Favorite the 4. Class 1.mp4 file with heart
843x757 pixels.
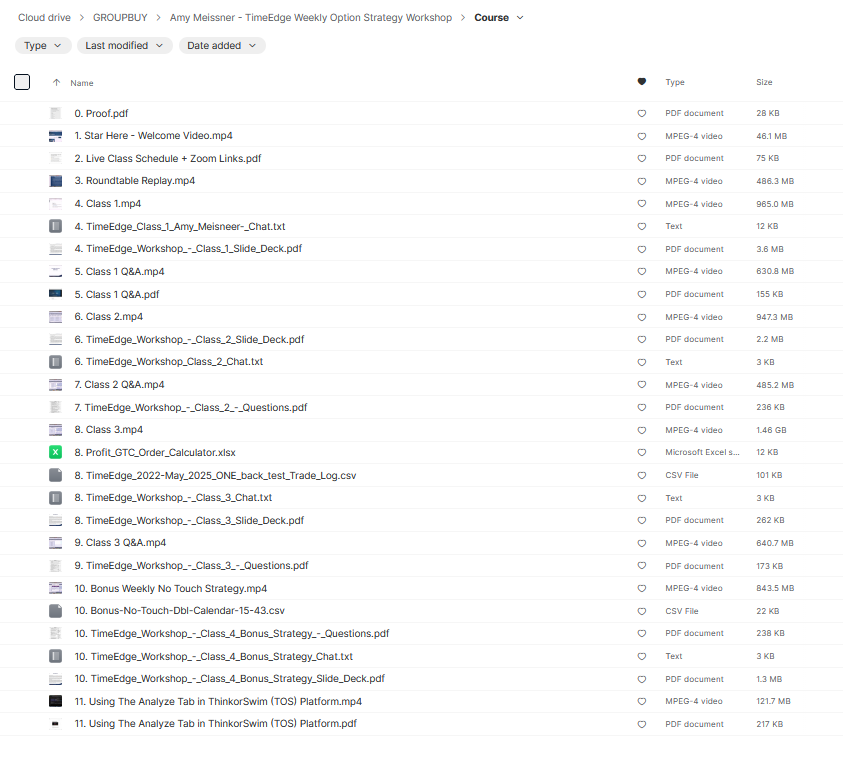(x=641, y=204)
